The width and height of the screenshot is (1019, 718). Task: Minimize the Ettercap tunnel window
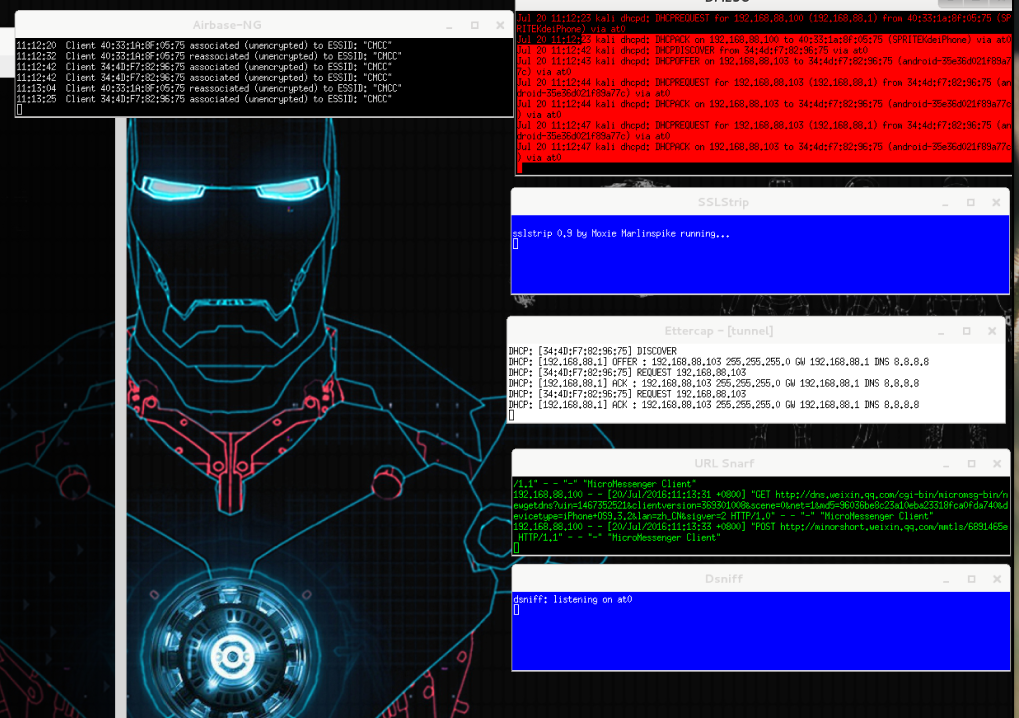[x=941, y=332]
